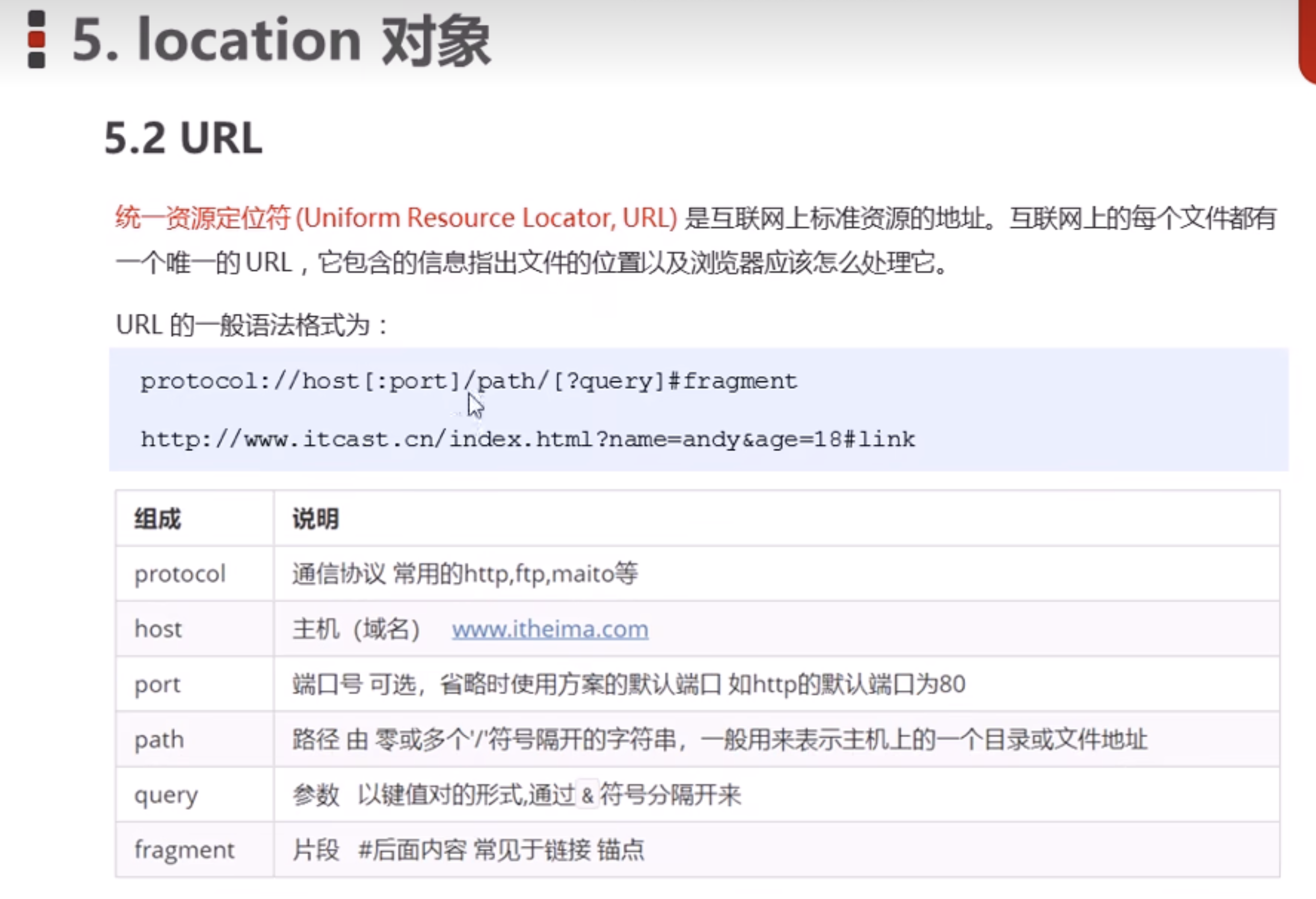Click the red 'Uniform Resource Locator, URL' text

(486, 218)
